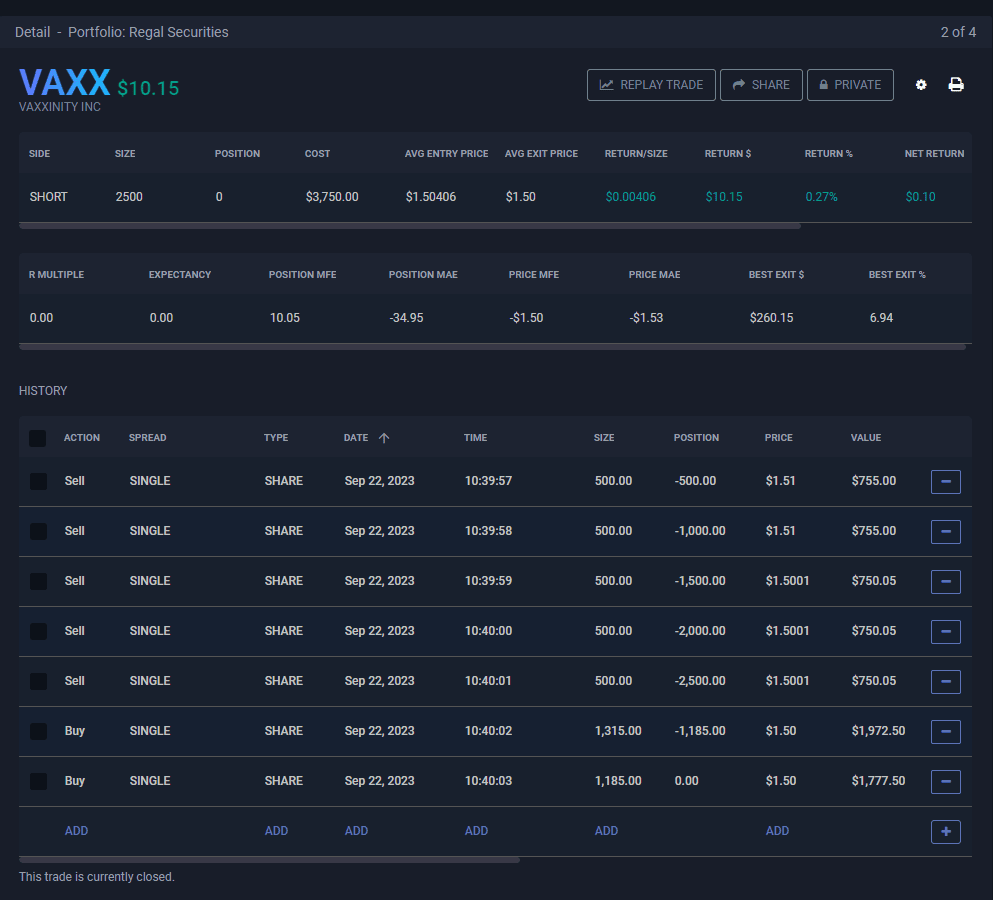Toggle the select-all checkbox in History header

point(38,438)
